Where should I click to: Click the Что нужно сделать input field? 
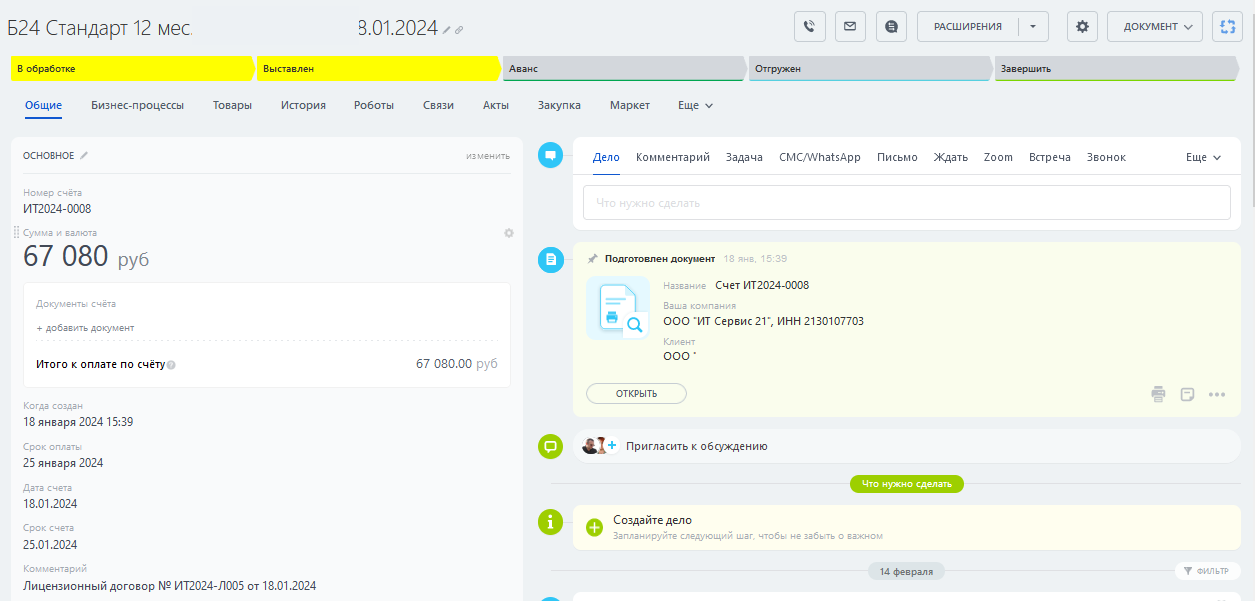point(900,203)
